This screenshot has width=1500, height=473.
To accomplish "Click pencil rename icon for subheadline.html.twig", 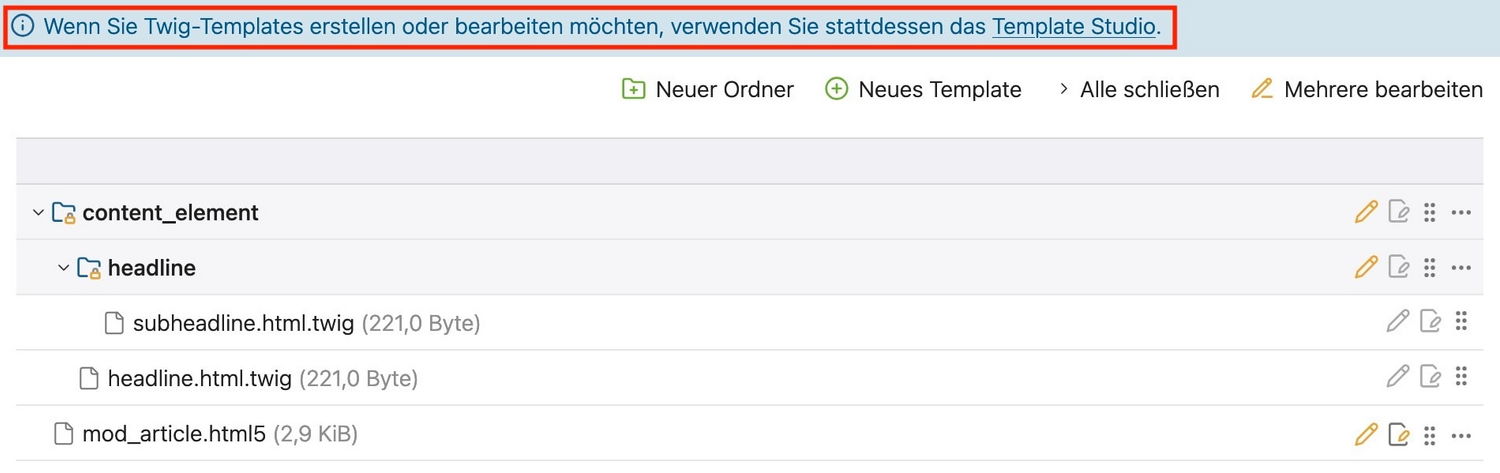I will click(x=1398, y=322).
